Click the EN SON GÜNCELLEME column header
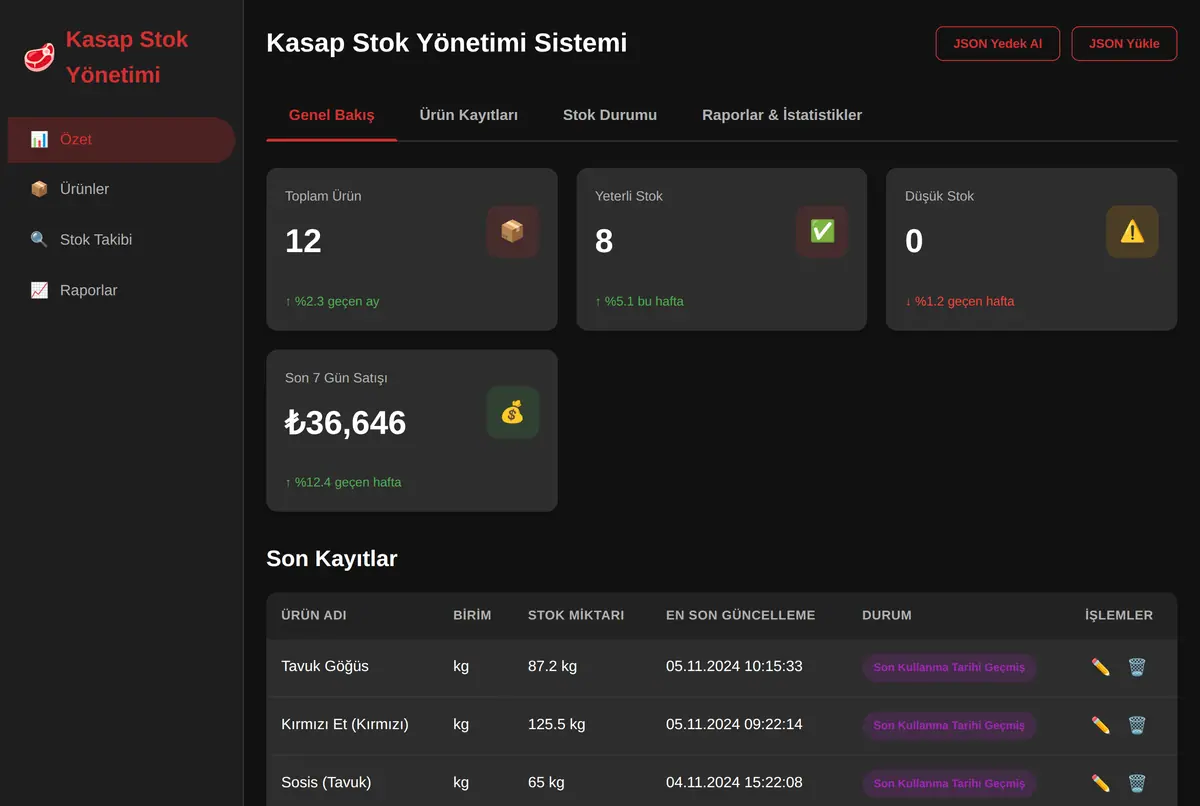The width and height of the screenshot is (1200, 806). pos(741,616)
